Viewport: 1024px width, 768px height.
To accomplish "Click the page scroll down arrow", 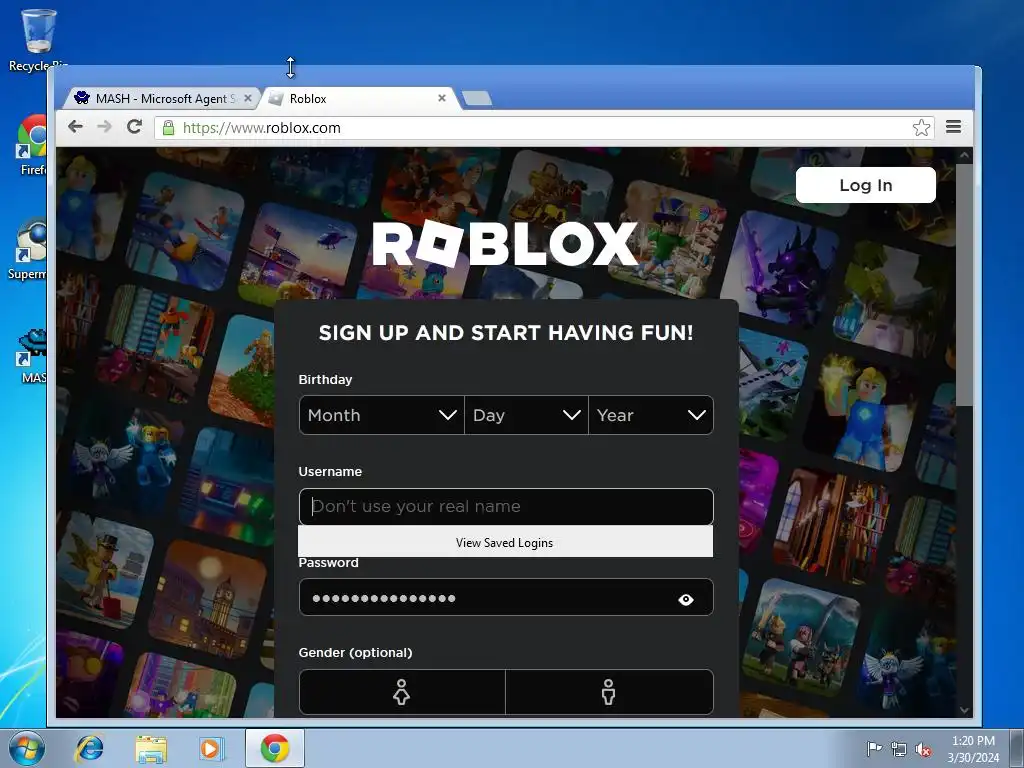I will [x=964, y=710].
